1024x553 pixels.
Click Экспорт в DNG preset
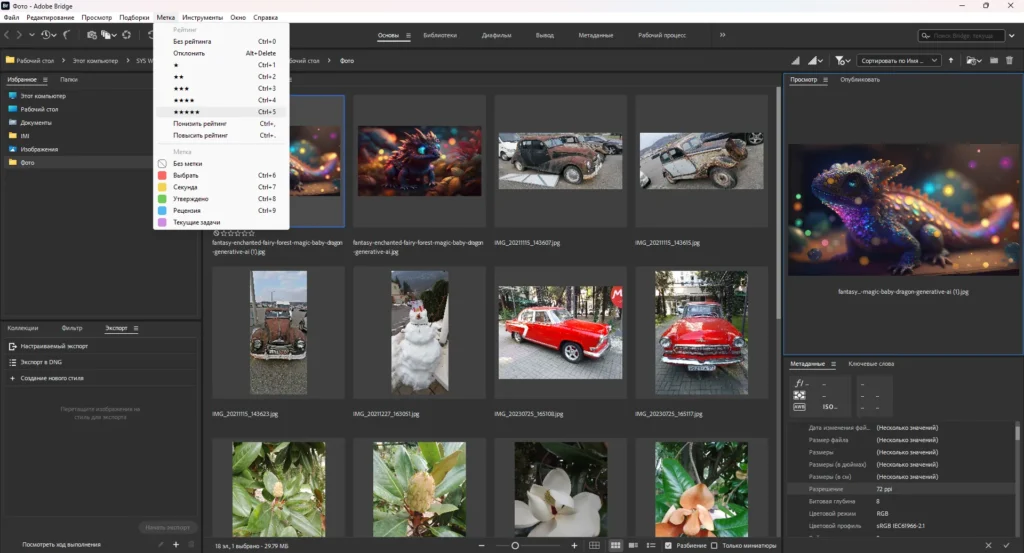point(41,362)
